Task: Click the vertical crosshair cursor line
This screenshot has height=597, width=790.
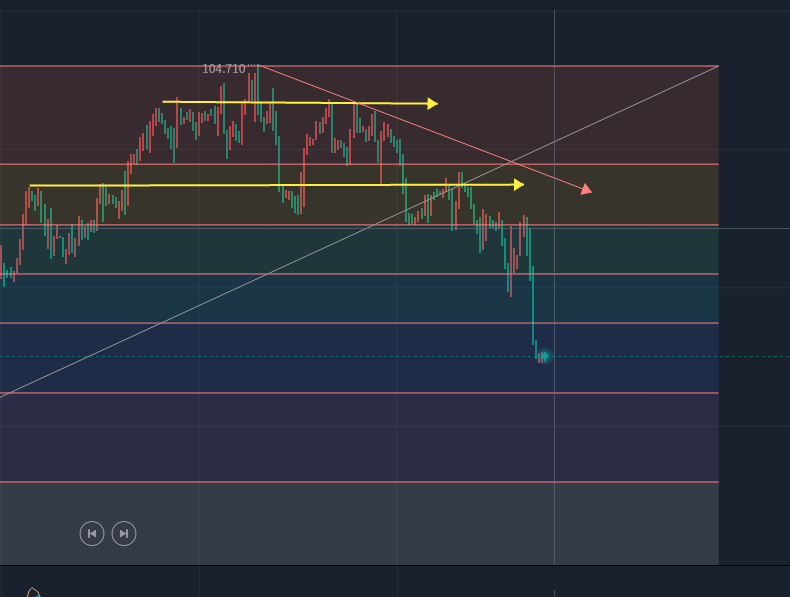Action: tap(555, 450)
